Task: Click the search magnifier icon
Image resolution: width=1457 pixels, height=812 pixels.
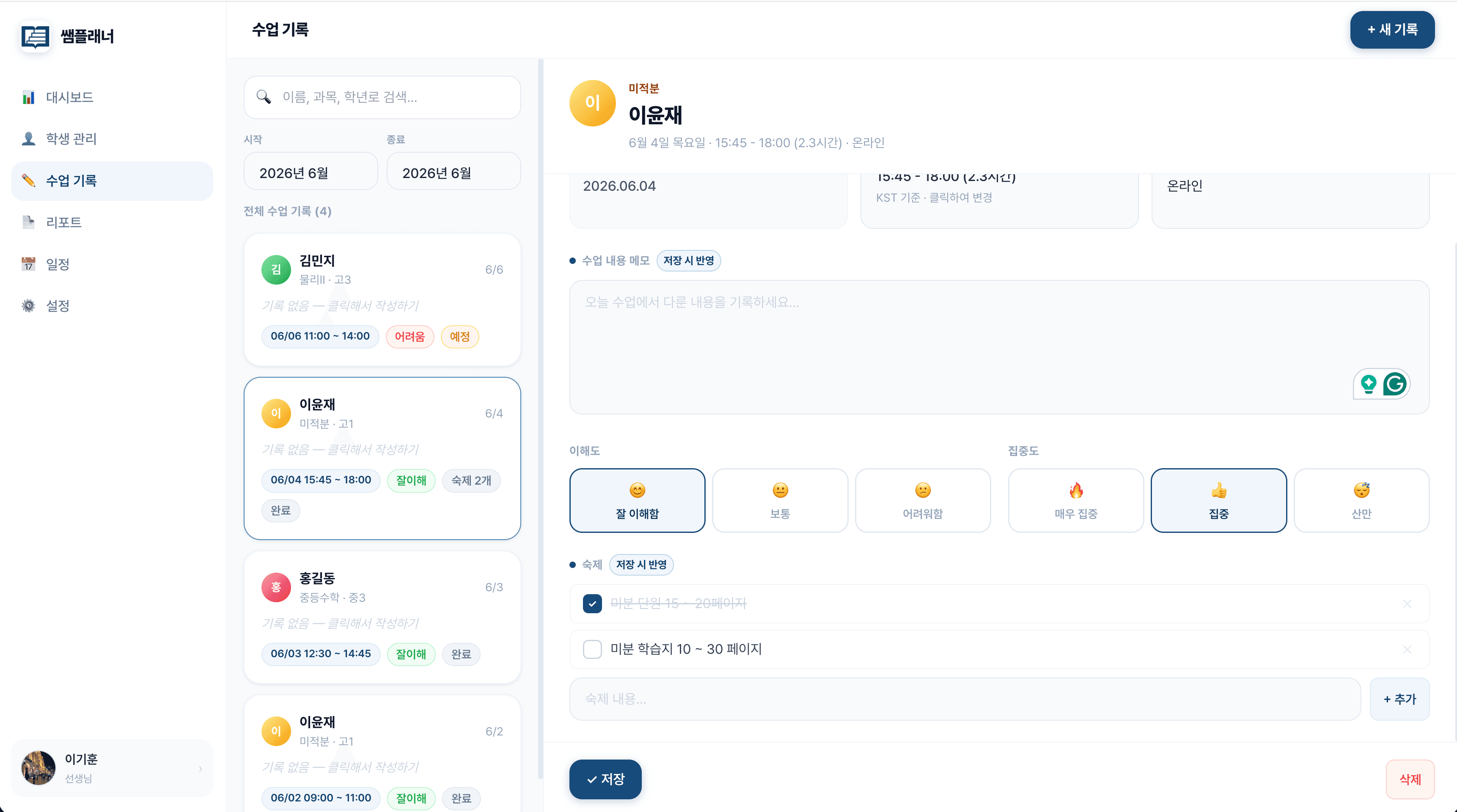Action: pos(264,97)
